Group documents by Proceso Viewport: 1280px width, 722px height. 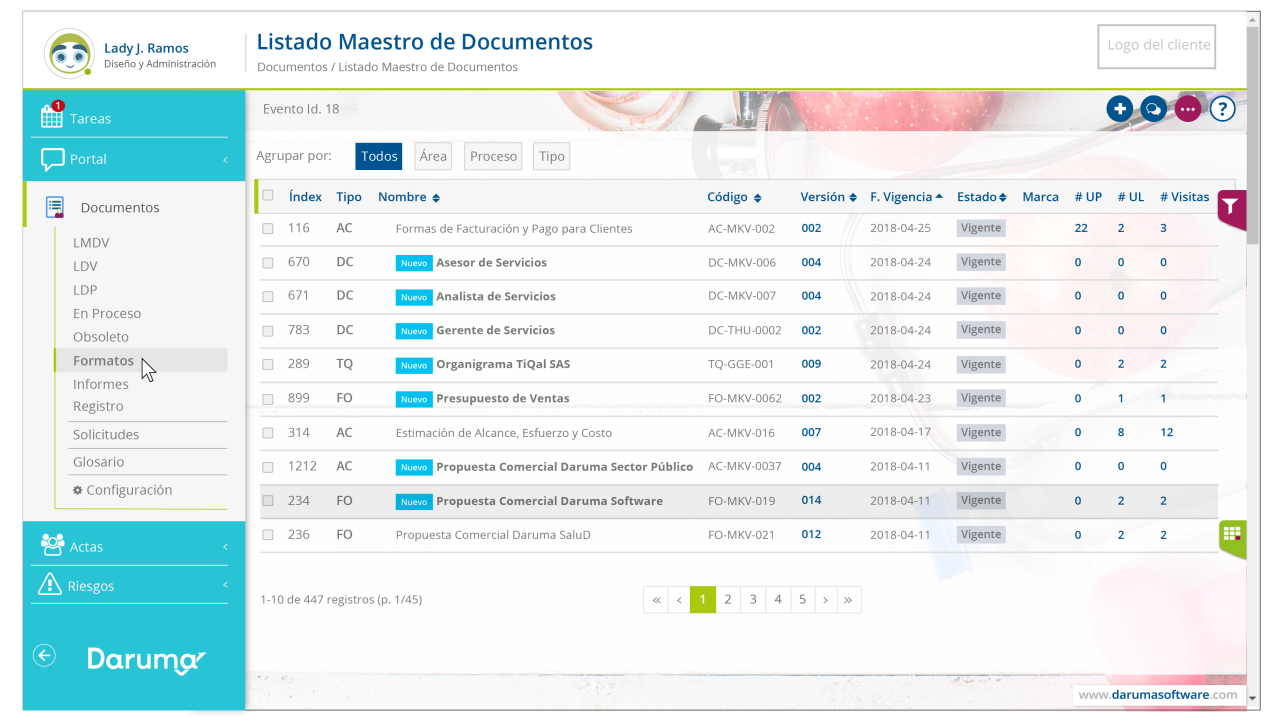click(x=493, y=156)
